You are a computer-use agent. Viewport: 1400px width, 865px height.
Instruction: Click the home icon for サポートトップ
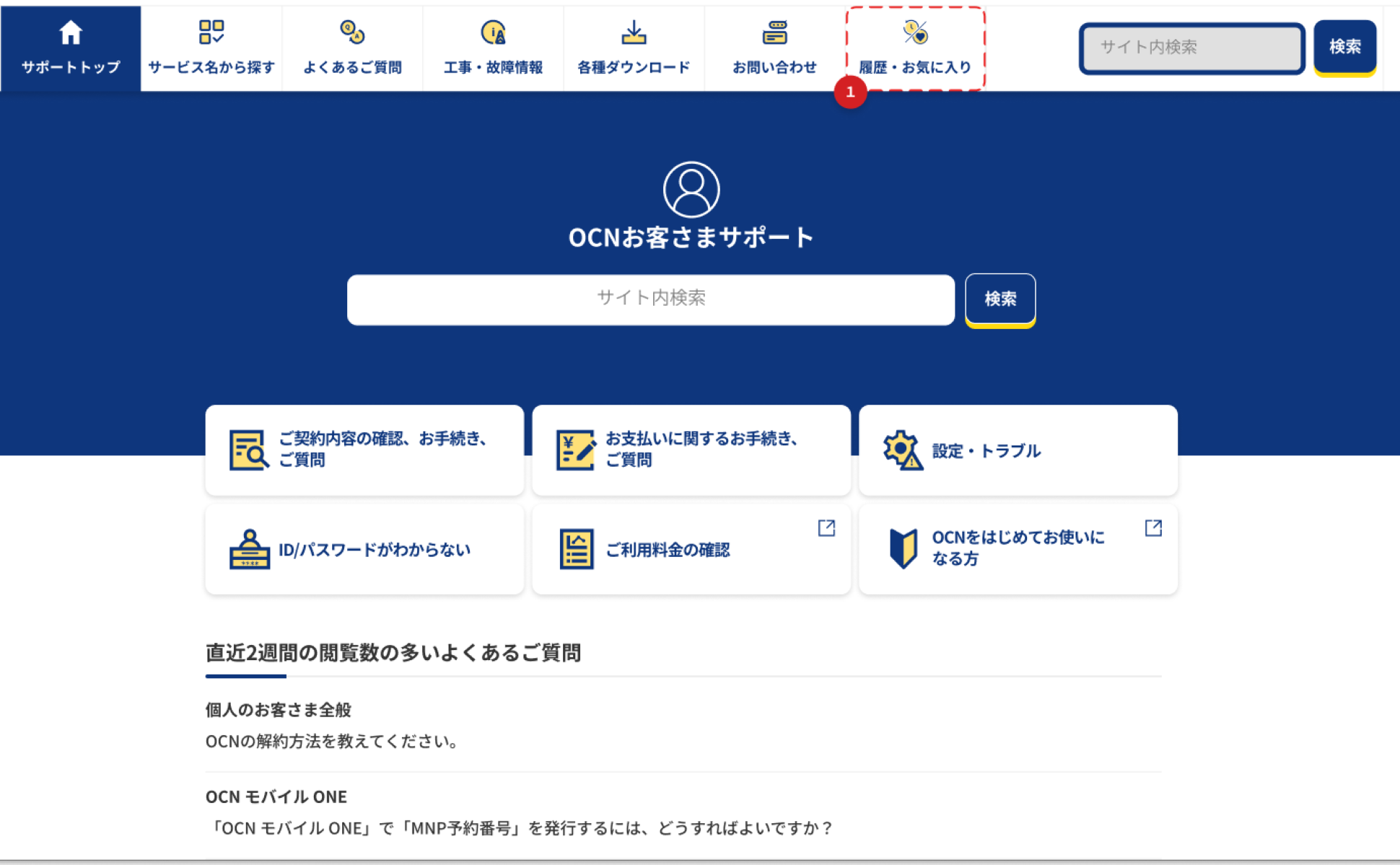70,32
